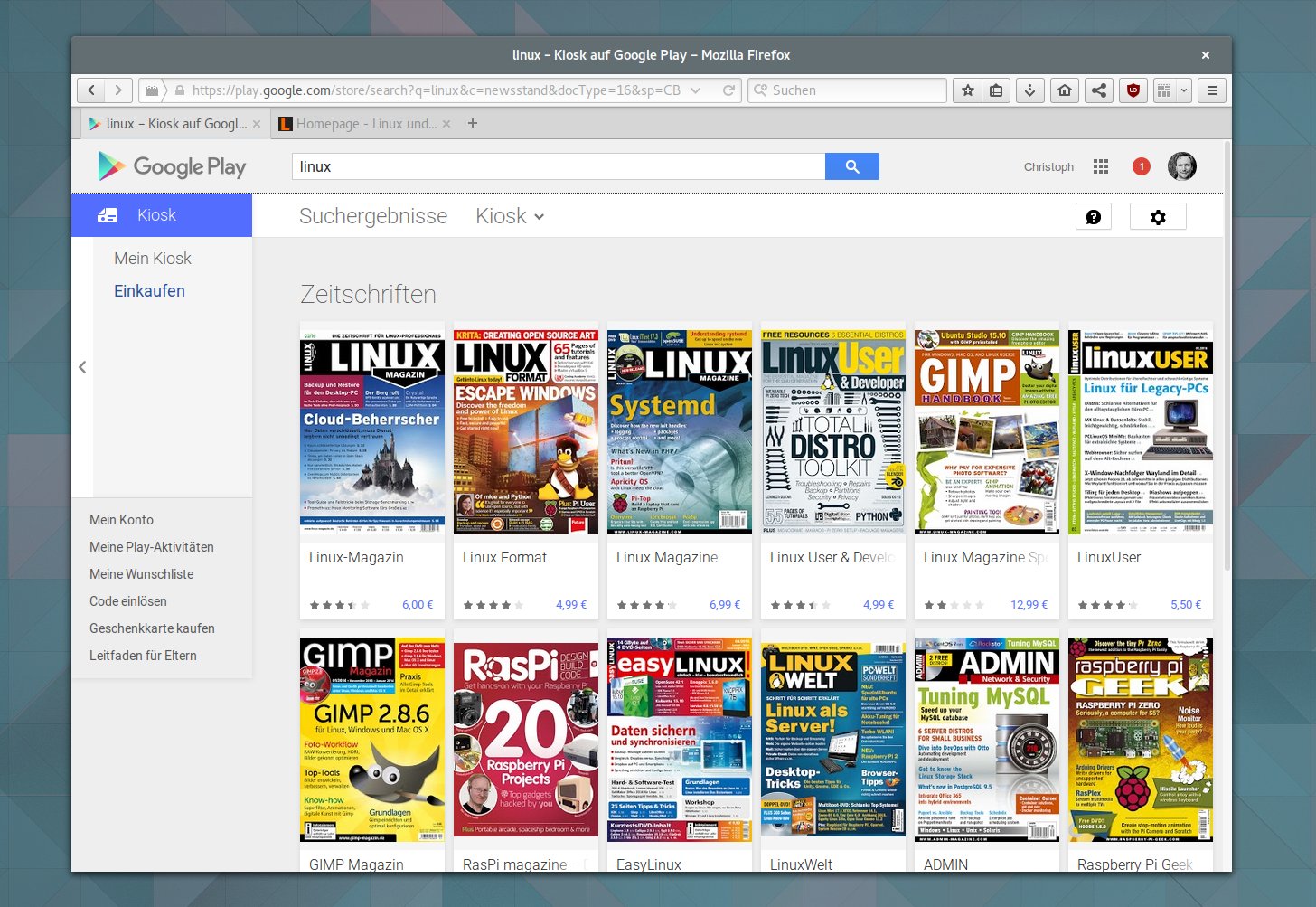
Task: Open the downloads arrow icon
Action: click(1029, 90)
